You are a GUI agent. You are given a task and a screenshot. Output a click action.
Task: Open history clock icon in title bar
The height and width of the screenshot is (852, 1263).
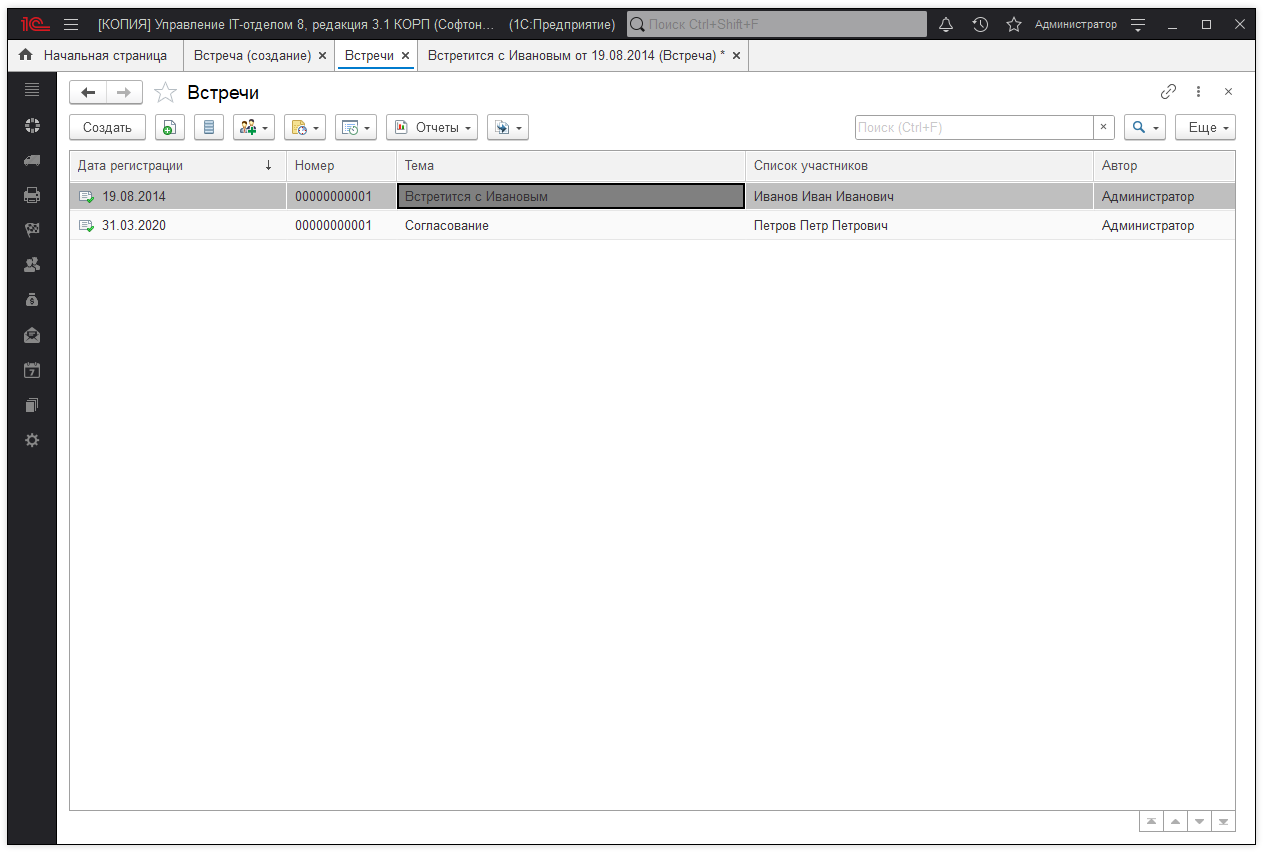980,24
